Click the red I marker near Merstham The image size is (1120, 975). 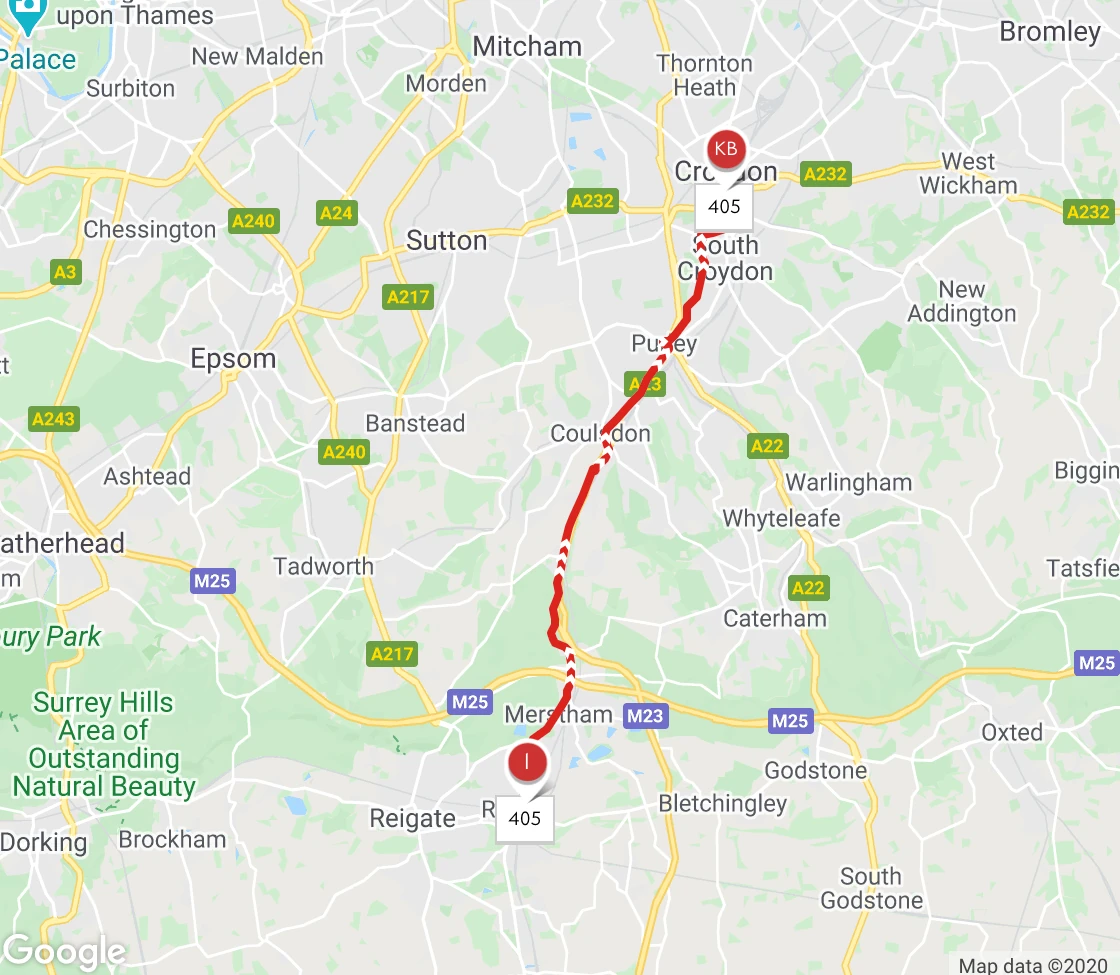(527, 761)
